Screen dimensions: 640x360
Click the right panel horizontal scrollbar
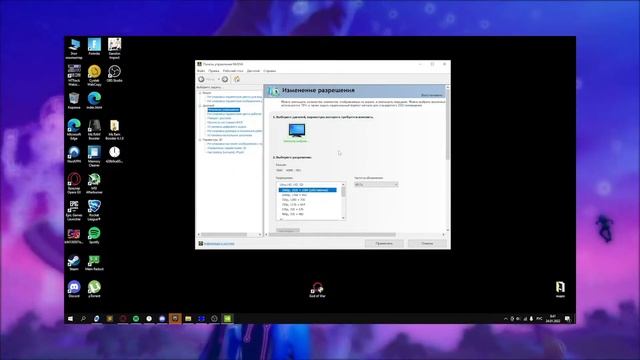(x=333, y=235)
